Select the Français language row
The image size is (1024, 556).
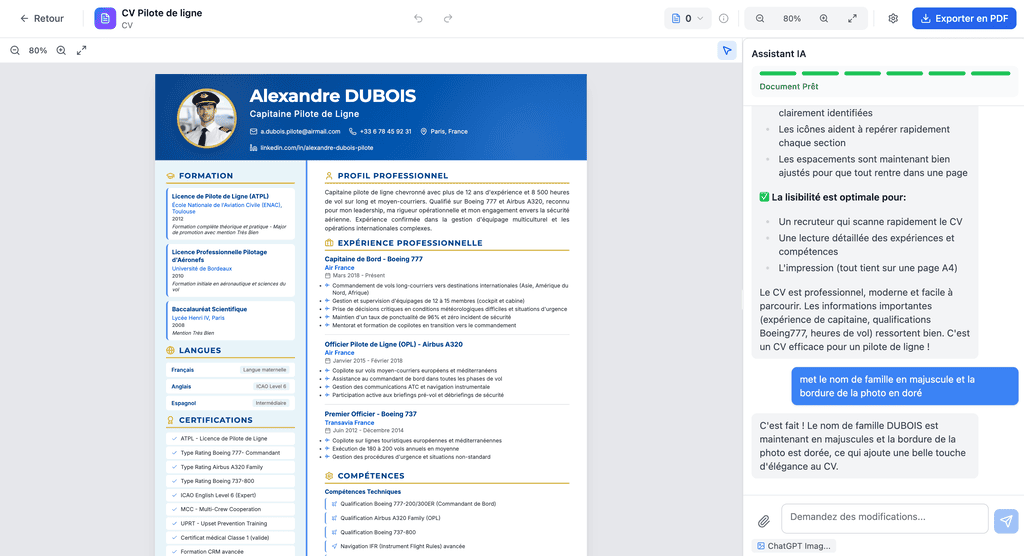(231, 370)
